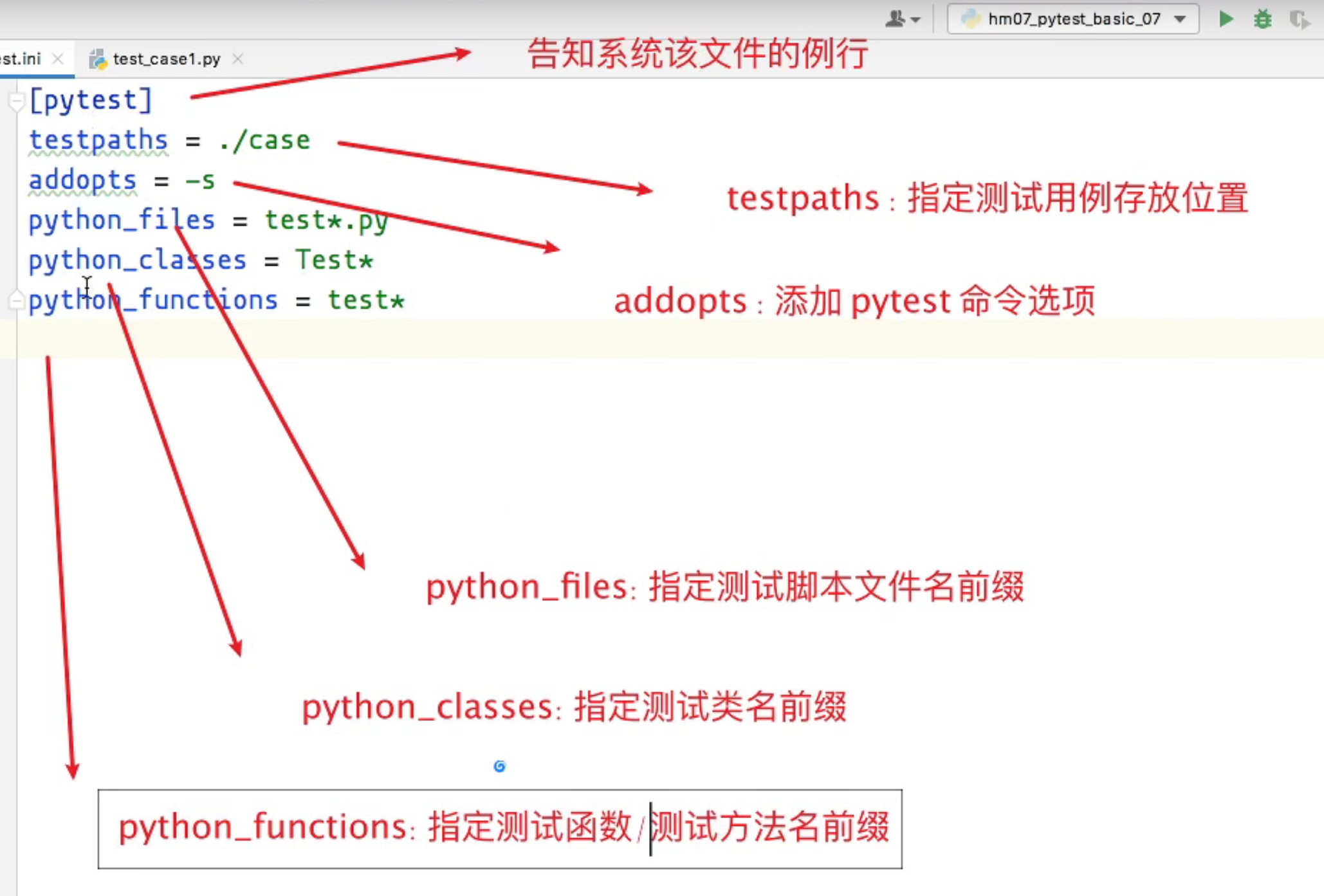Screen dimensions: 1324x896
Task: Start debugging with the green bug icon
Action: click(x=1262, y=19)
